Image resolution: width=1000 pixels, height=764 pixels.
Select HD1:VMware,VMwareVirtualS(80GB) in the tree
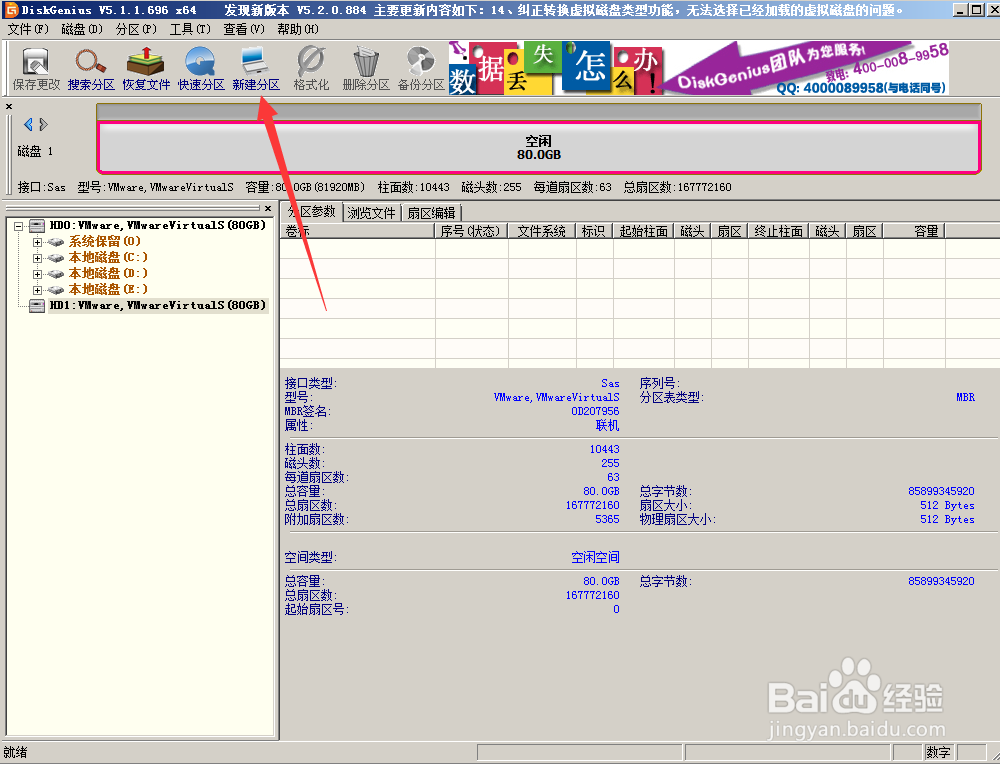click(x=158, y=305)
